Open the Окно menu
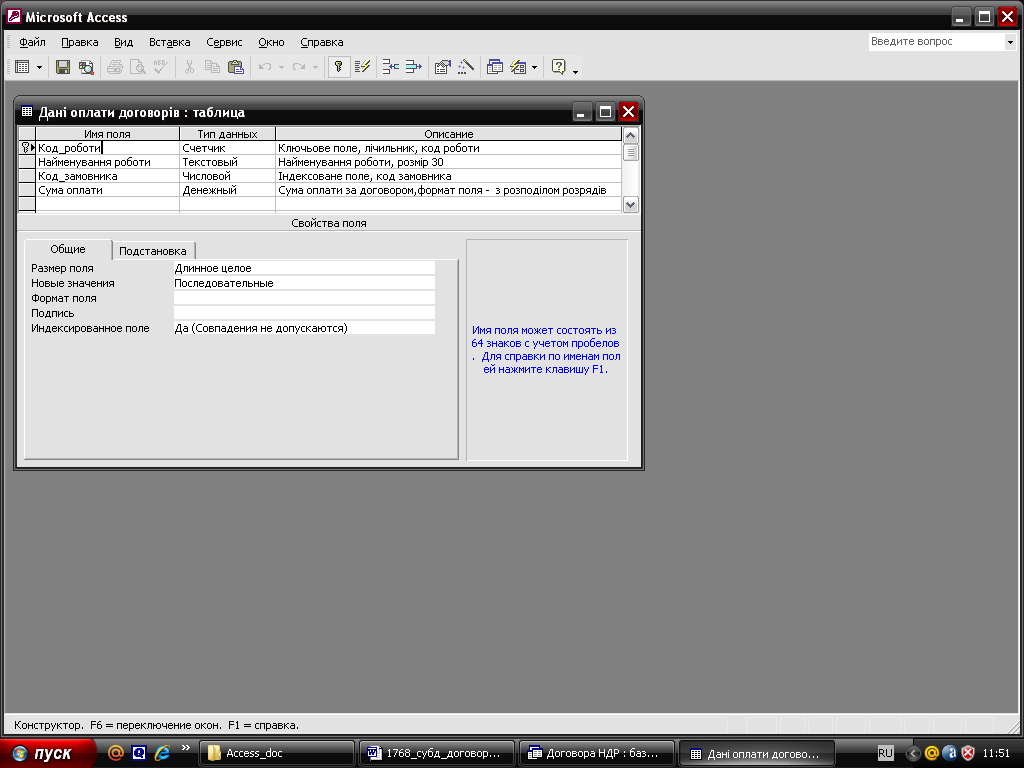 click(x=271, y=42)
